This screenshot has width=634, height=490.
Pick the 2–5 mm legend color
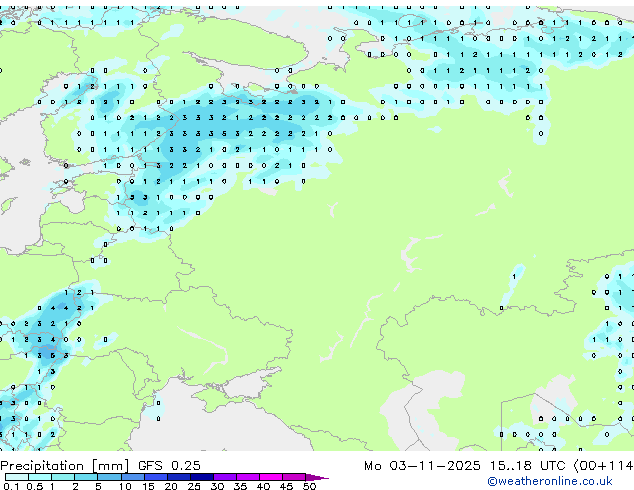(86, 477)
